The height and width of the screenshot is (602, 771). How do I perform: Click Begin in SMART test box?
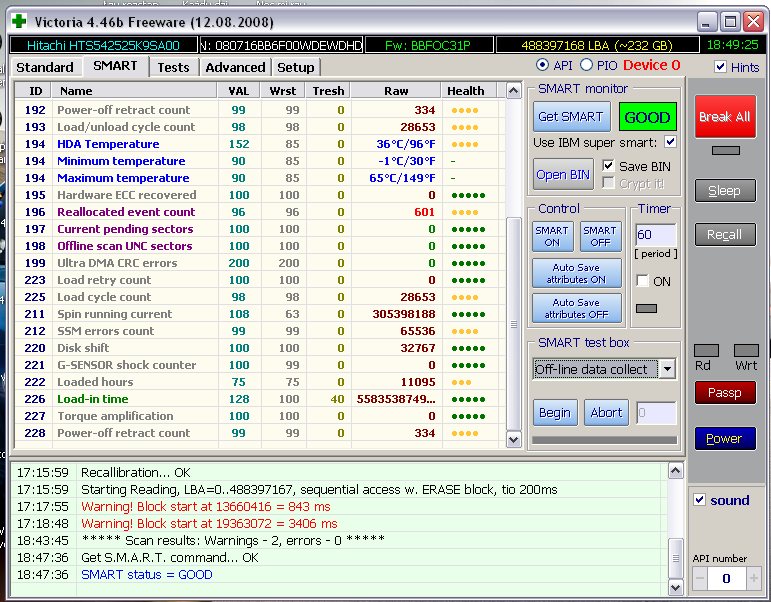click(x=555, y=413)
